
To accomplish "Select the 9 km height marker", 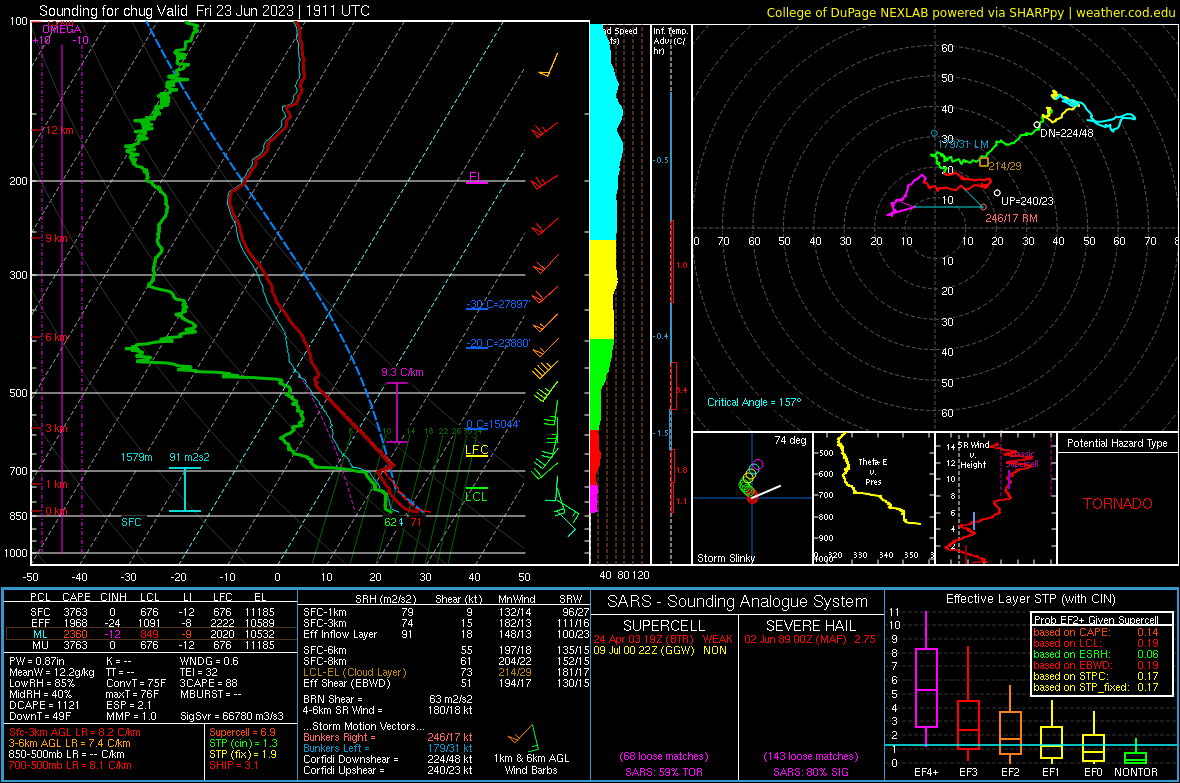I will coord(56,238).
